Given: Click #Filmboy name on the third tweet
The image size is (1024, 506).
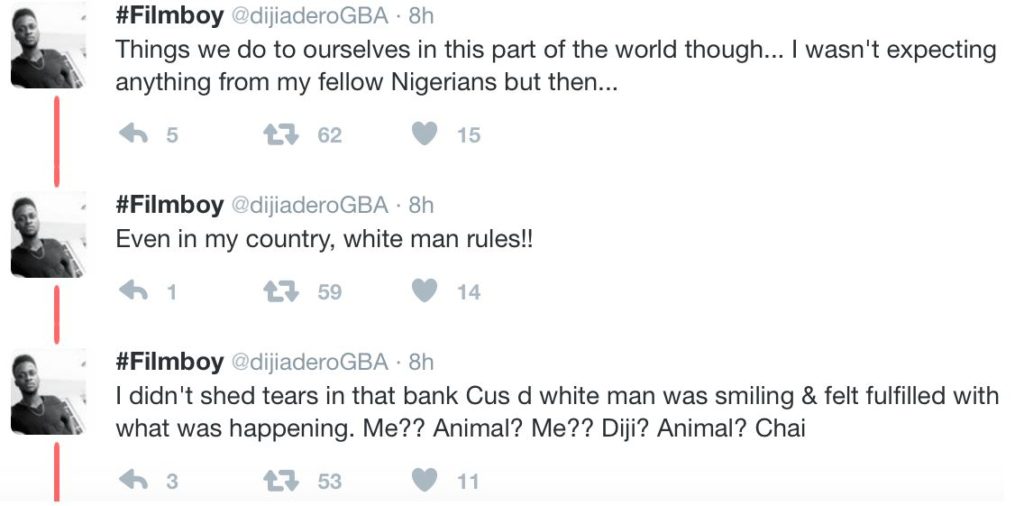Looking at the screenshot, I should coord(169,362).
